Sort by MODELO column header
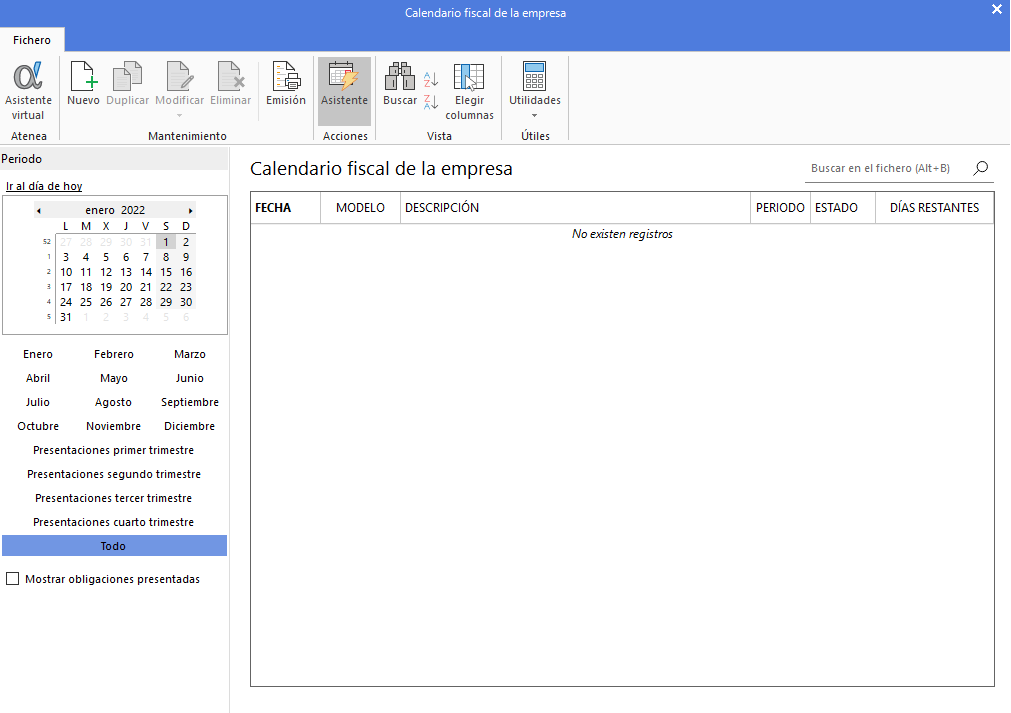 360,208
